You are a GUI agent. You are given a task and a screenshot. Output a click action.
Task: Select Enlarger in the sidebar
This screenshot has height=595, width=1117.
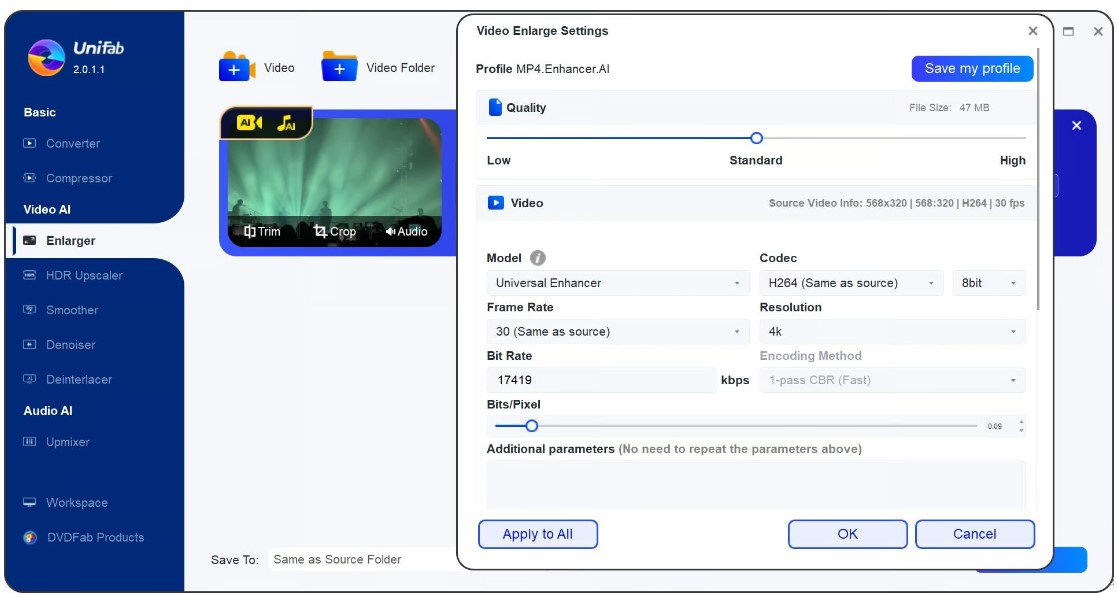[x=71, y=241]
